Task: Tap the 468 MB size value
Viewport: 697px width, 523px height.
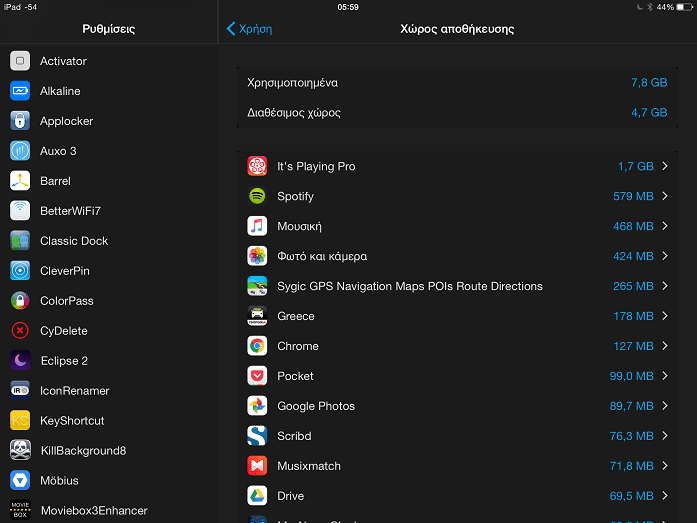Action: click(x=633, y=226)
